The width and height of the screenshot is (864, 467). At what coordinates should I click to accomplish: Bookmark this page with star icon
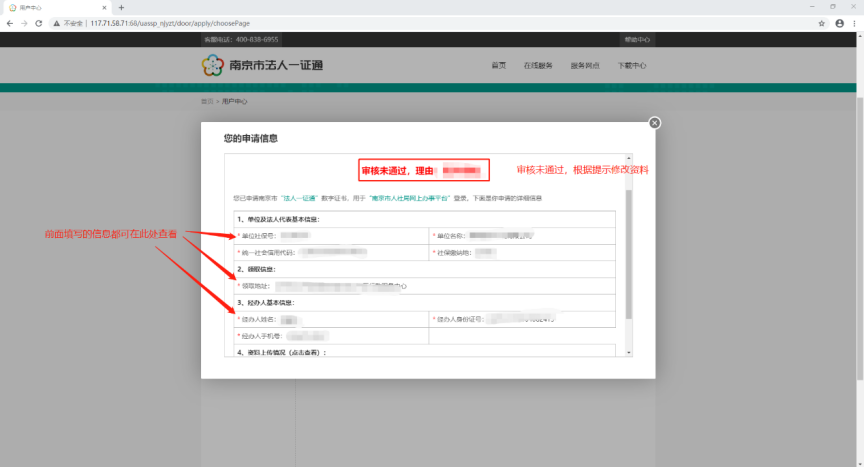point(821,22)
